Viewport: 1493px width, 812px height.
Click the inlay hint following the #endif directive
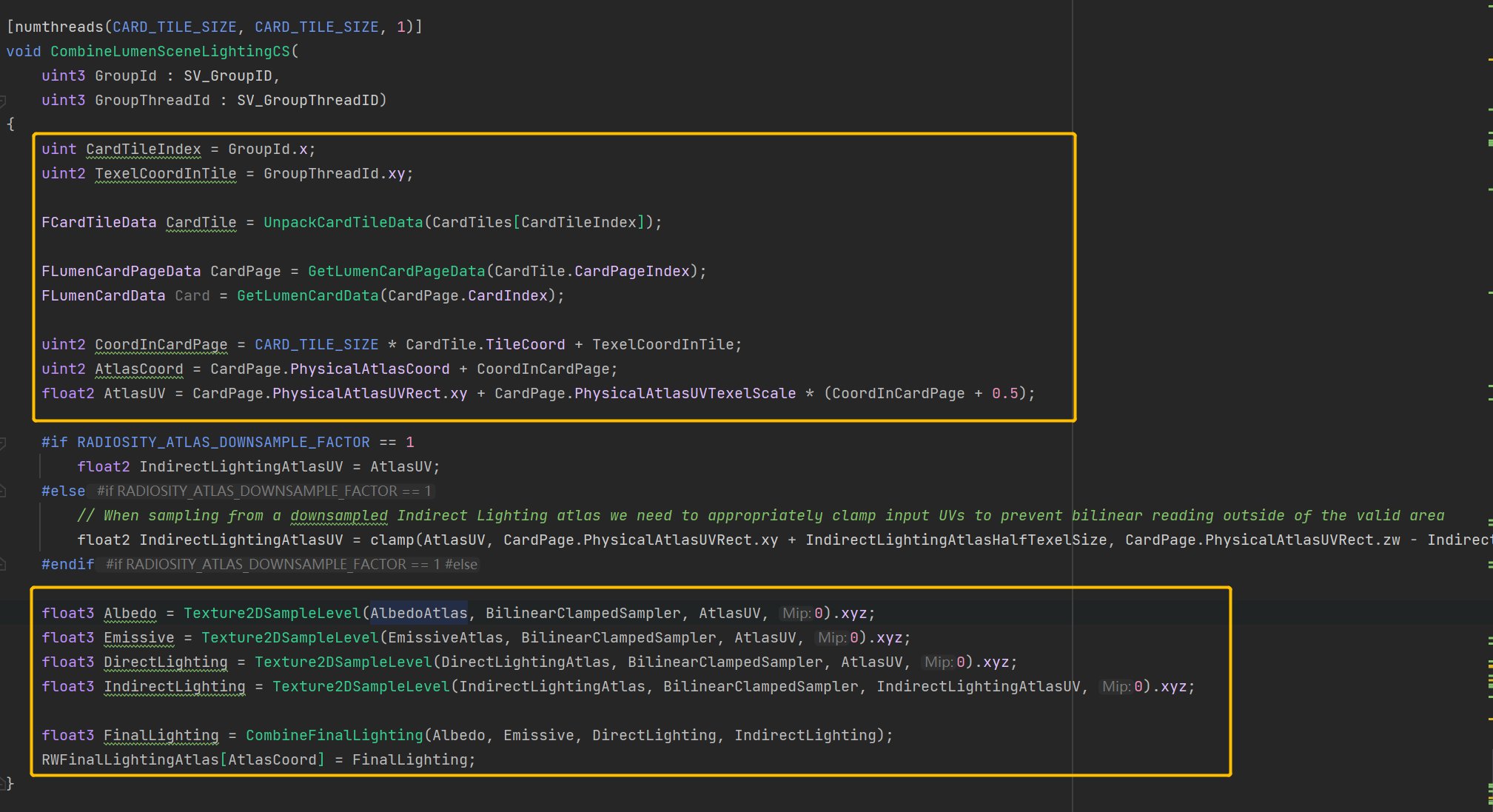pyautogui.click(x=291, y=565)
